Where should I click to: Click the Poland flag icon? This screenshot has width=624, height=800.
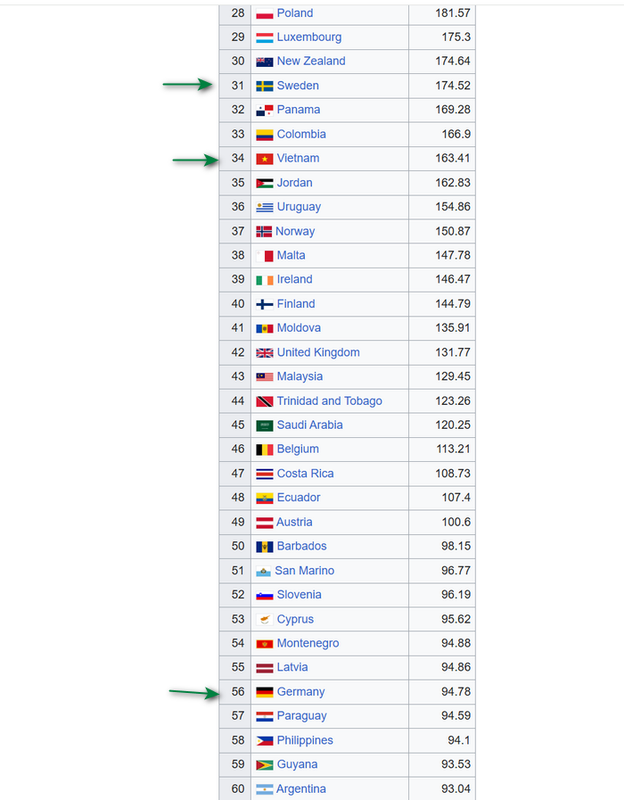coord(264,14)
